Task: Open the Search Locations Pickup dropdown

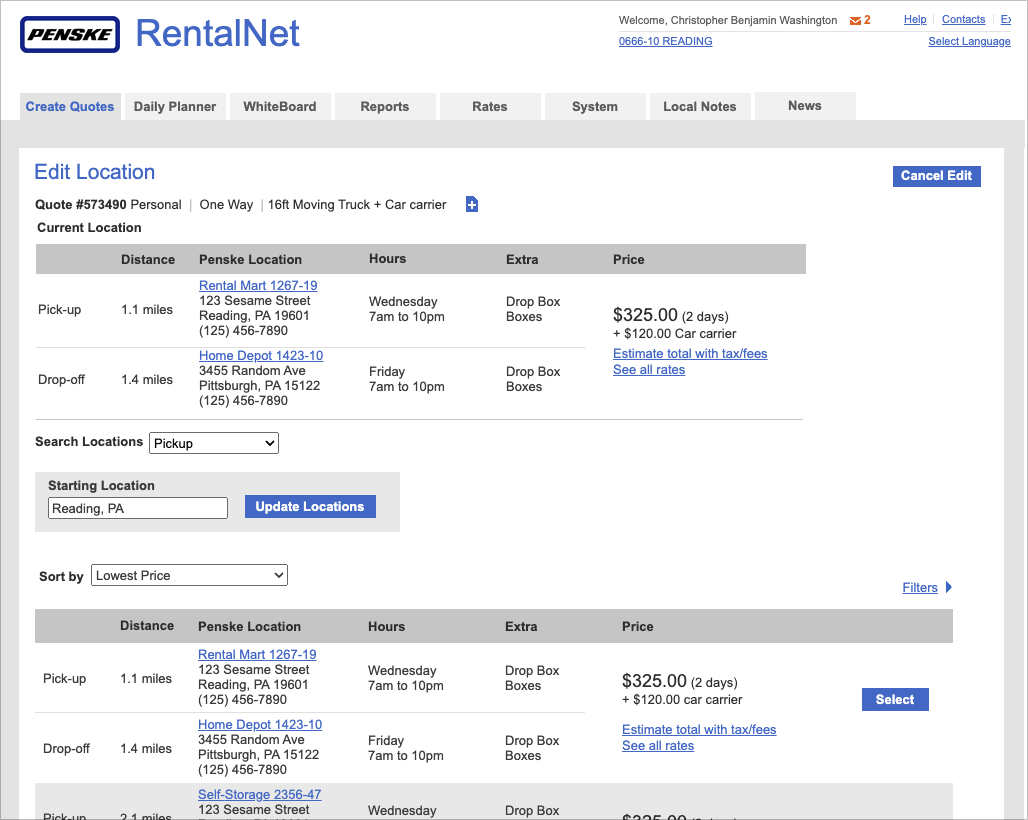Action: pos(214,443)
